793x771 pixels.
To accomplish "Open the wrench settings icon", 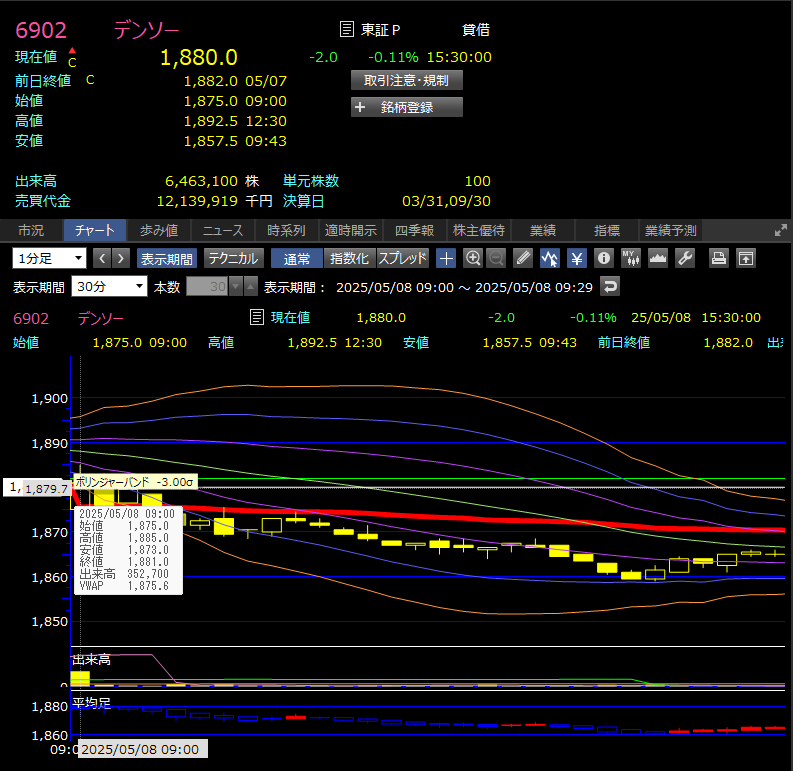I will (685, 259).
